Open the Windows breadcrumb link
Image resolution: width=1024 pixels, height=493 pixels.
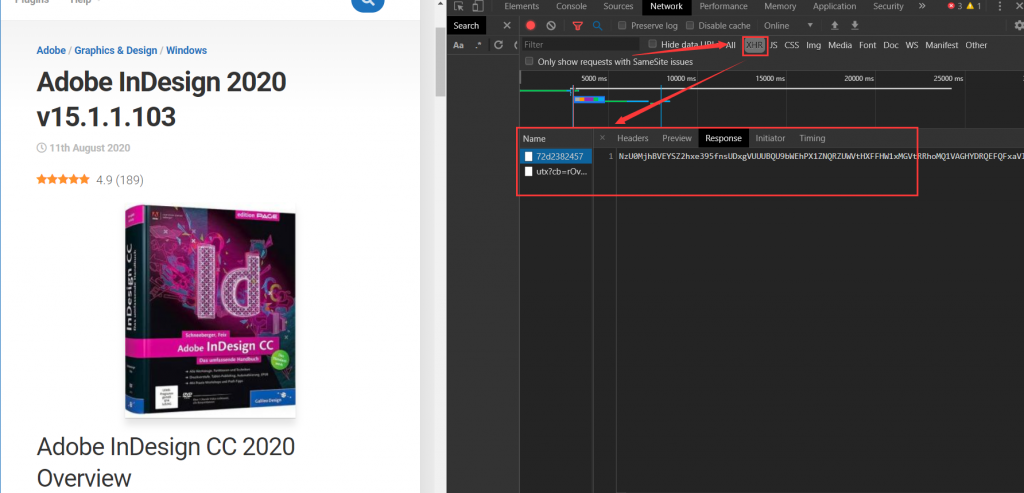coord(186,50)
